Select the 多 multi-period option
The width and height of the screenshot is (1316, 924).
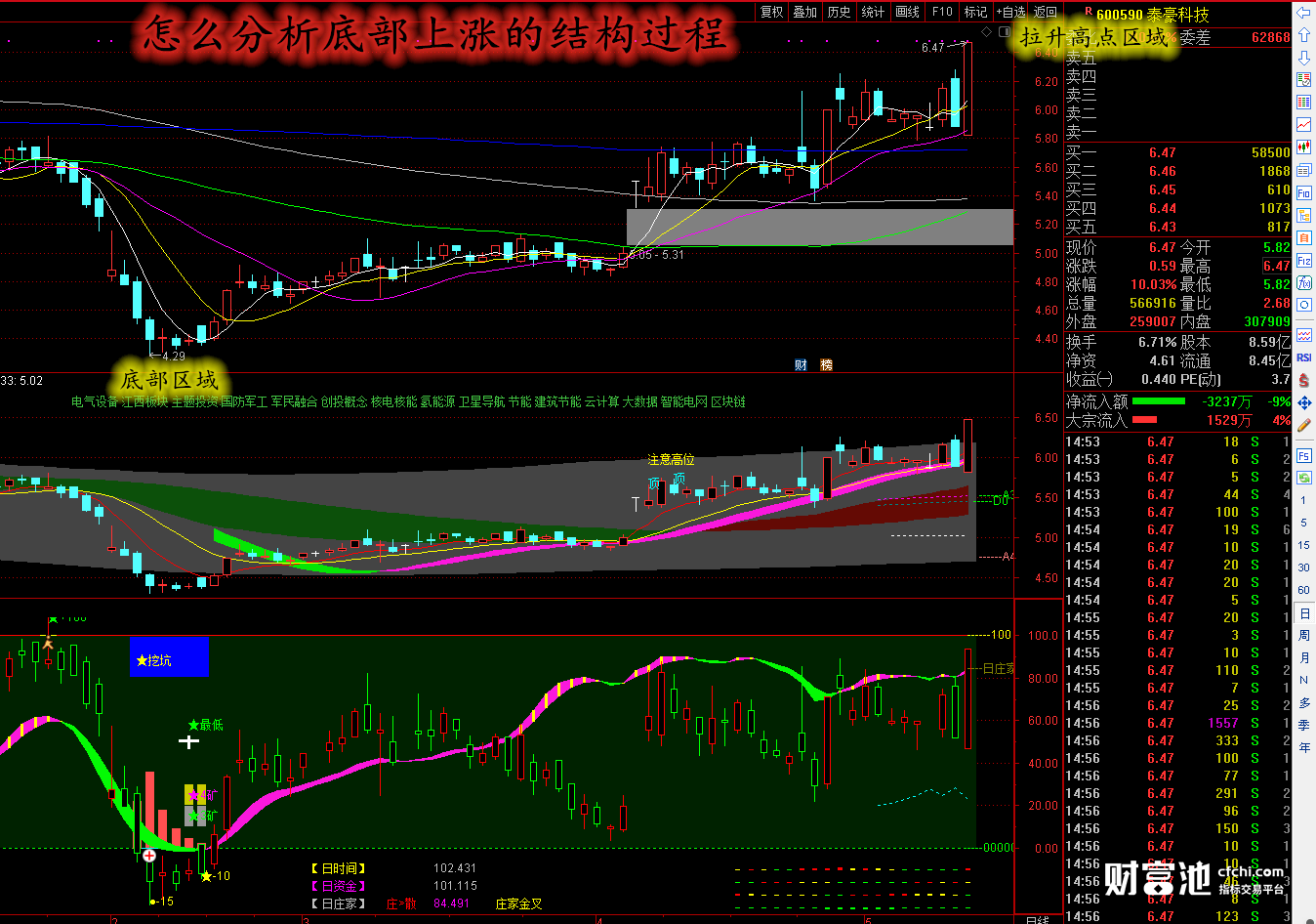pyautogui.click(x=1304, y=702)
